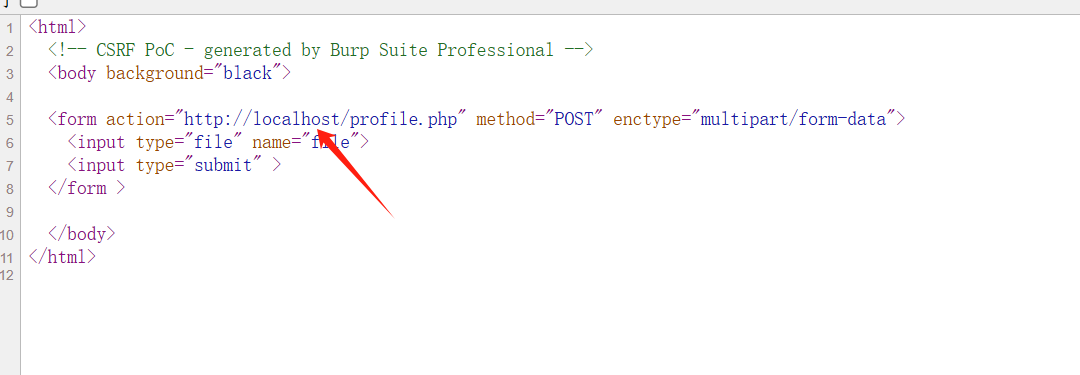Click line number 2 in the gutter

(10, 52)
